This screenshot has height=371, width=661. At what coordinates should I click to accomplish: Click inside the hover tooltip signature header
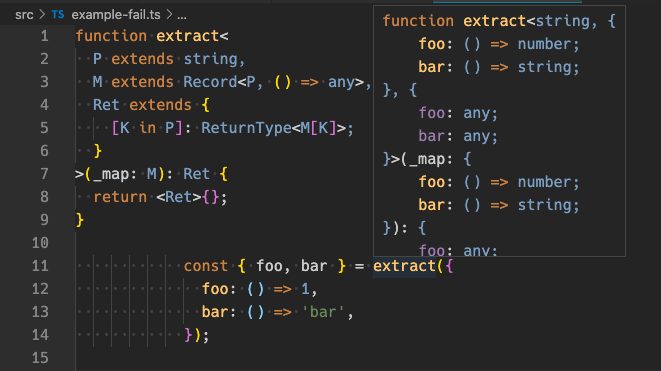[499, 21]
